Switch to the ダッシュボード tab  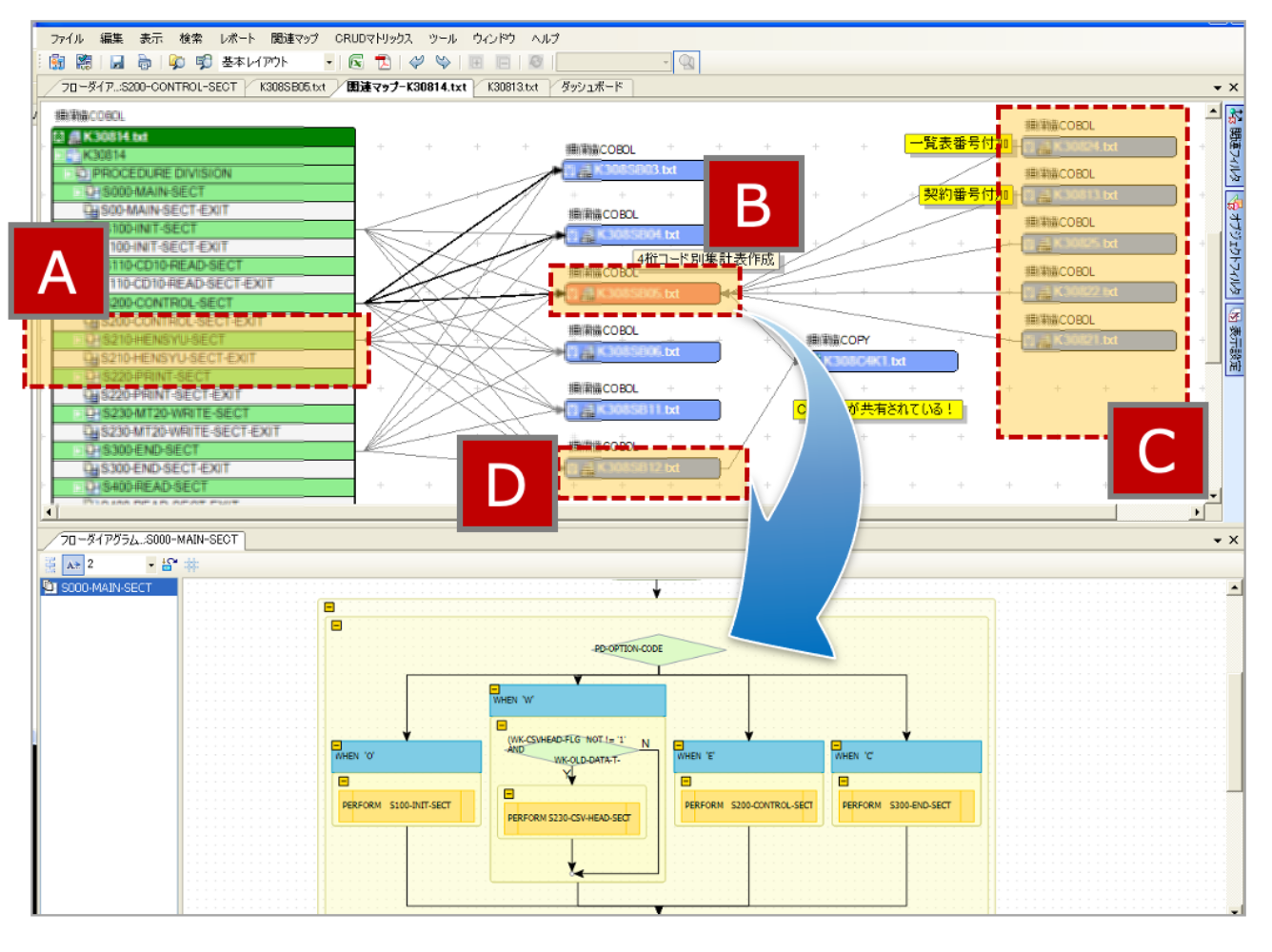[x=591, y=88]
